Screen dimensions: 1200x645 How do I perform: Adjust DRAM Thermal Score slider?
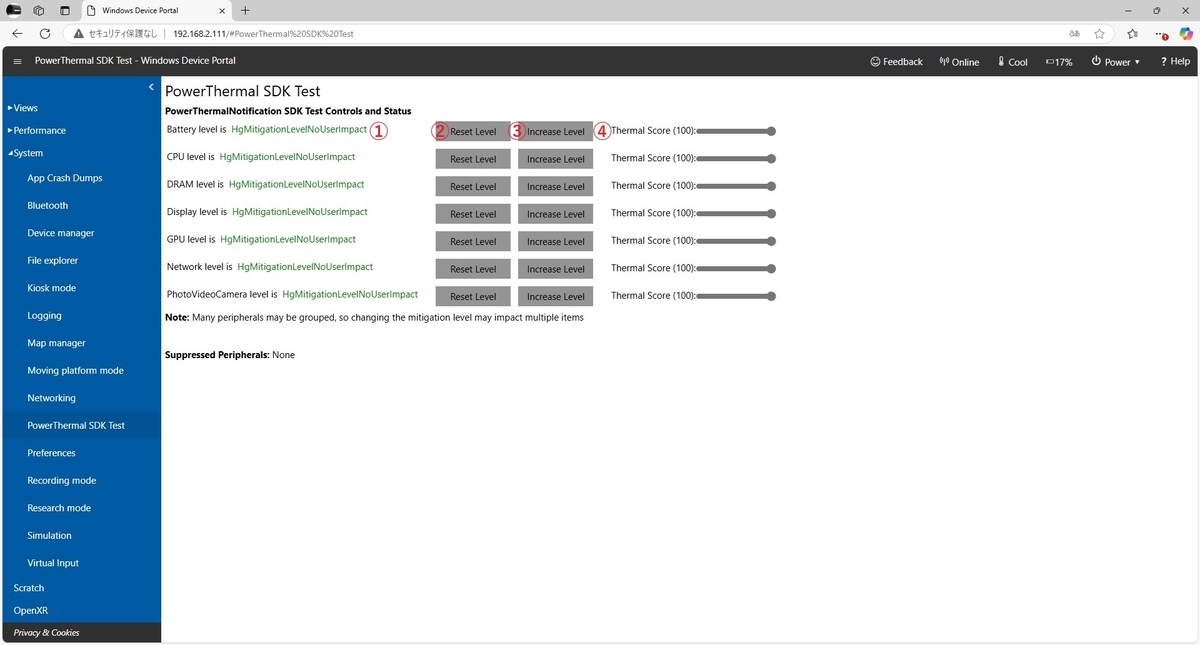tap(737, 186)
